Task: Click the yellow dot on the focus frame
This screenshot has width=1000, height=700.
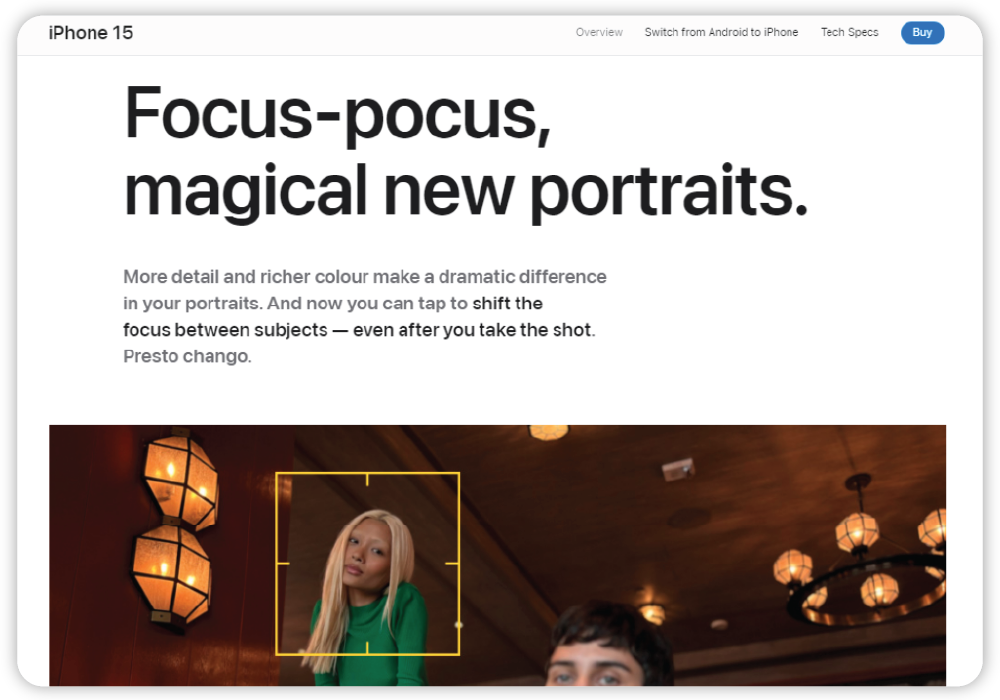Action: tap(458, 625)
